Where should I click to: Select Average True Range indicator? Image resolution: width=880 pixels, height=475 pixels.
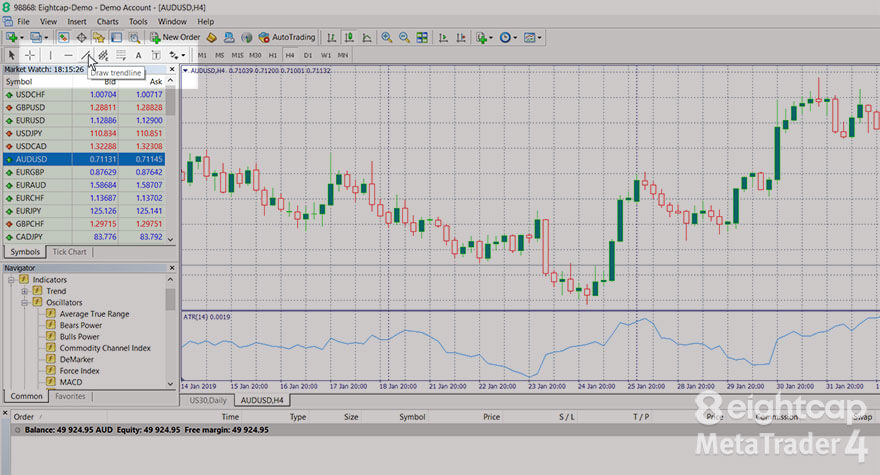[94, 314]
